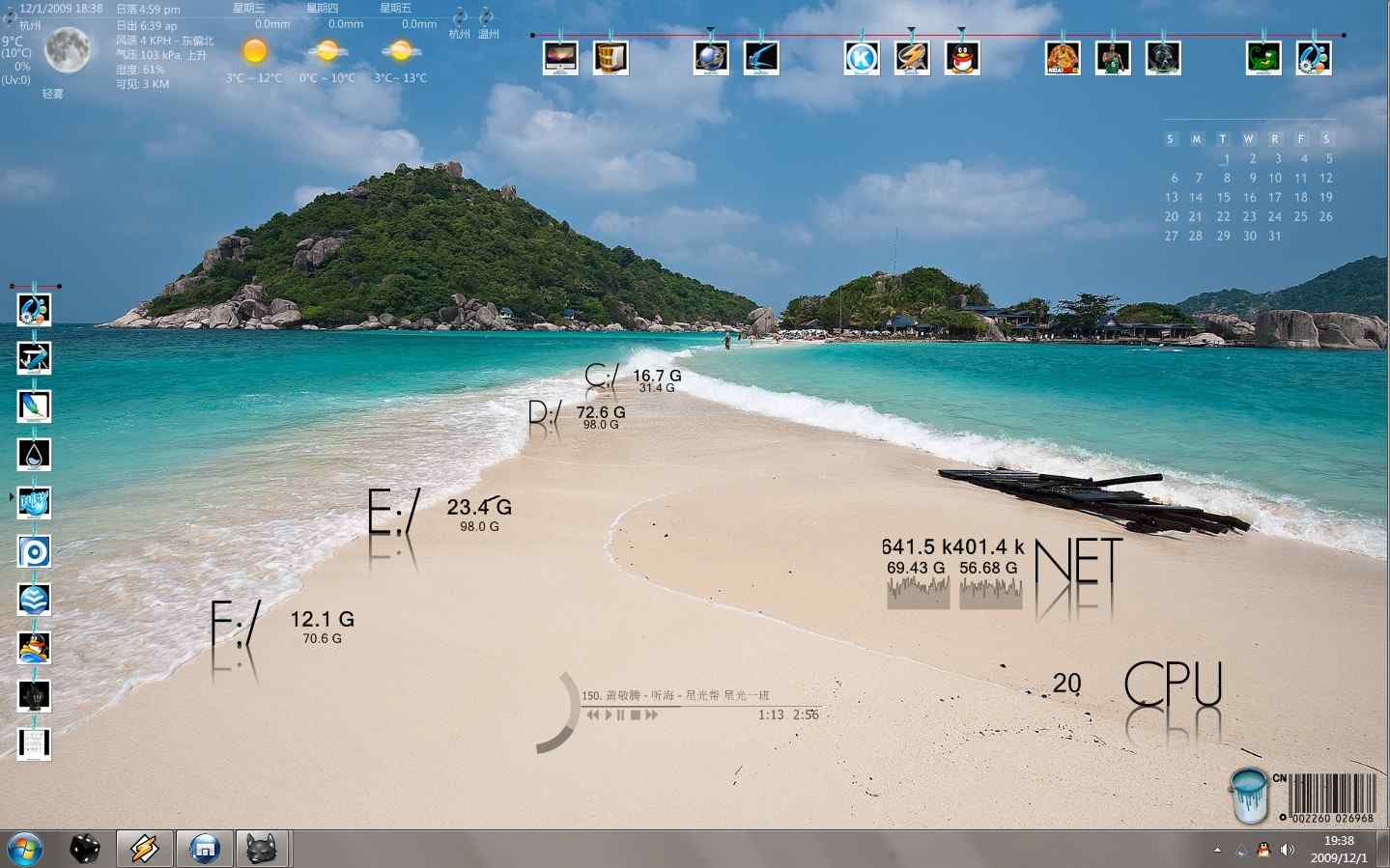
Task: Open the C:/ drive widget
Action: pyautogui.click(x=601, y=377)
